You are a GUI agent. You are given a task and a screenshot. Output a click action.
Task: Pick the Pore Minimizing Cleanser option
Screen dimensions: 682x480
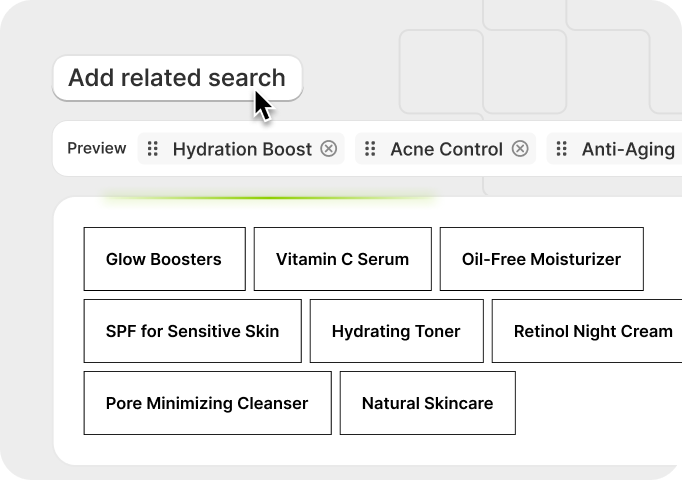click(207, 403)
